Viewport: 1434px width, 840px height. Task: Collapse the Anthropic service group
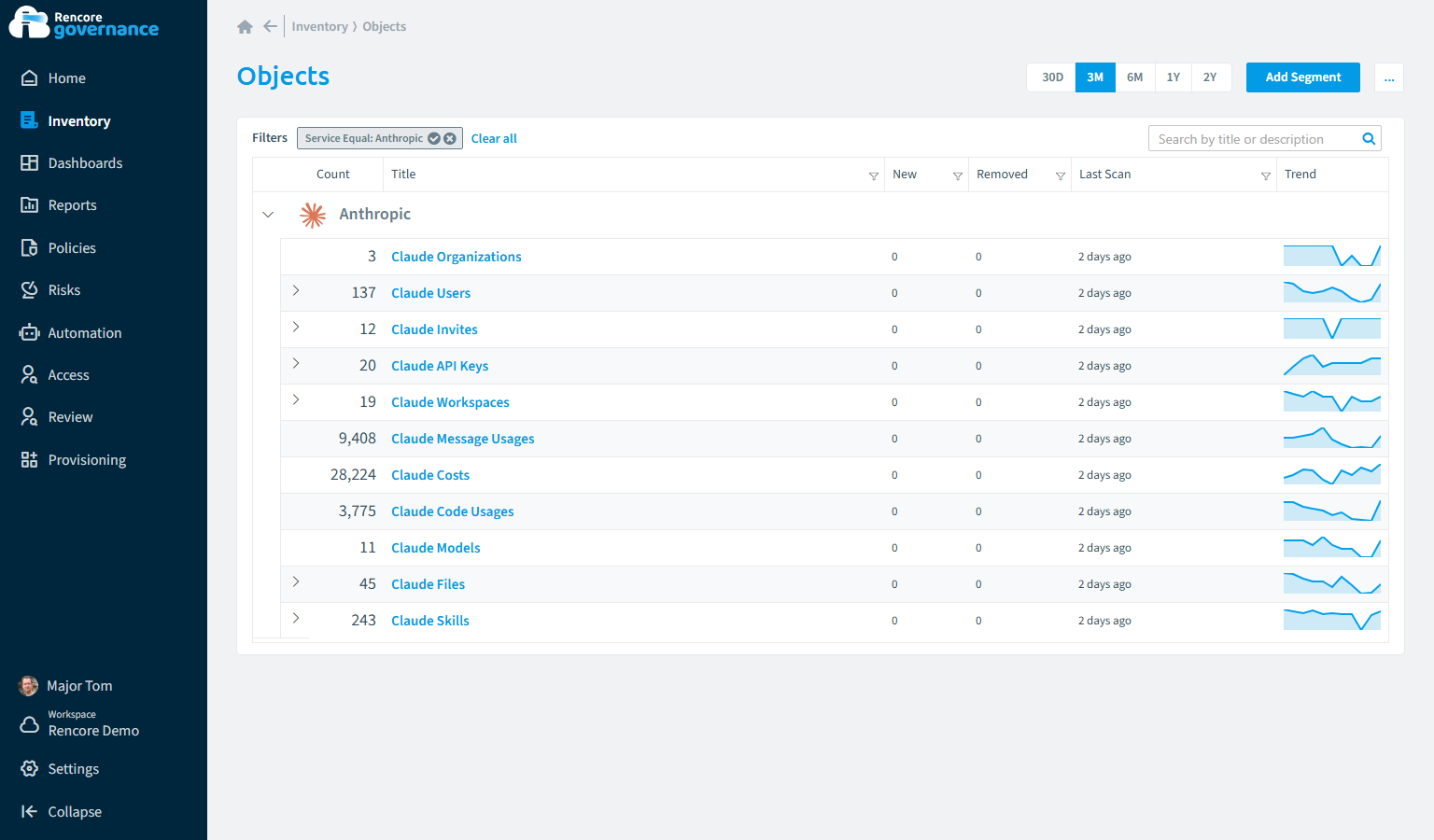(268, 215)
